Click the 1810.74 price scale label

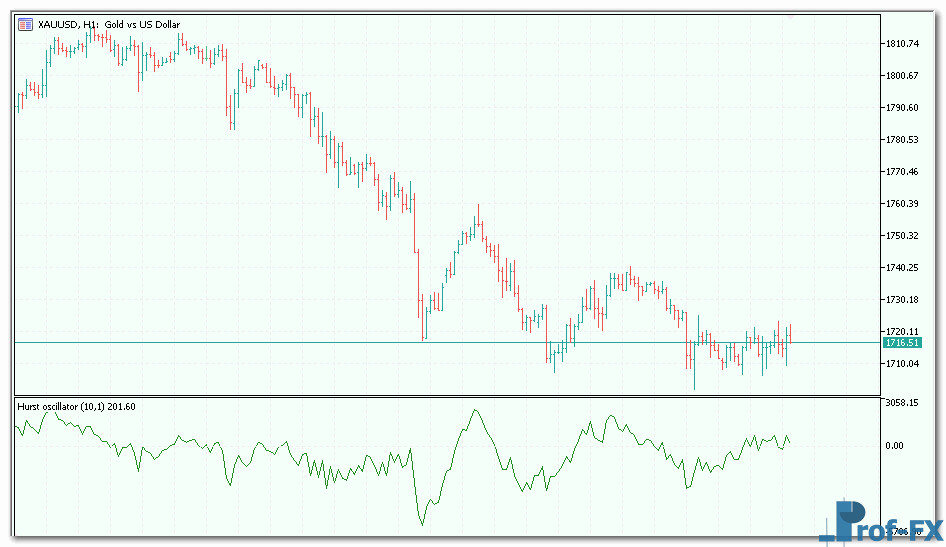click(901, 44)
